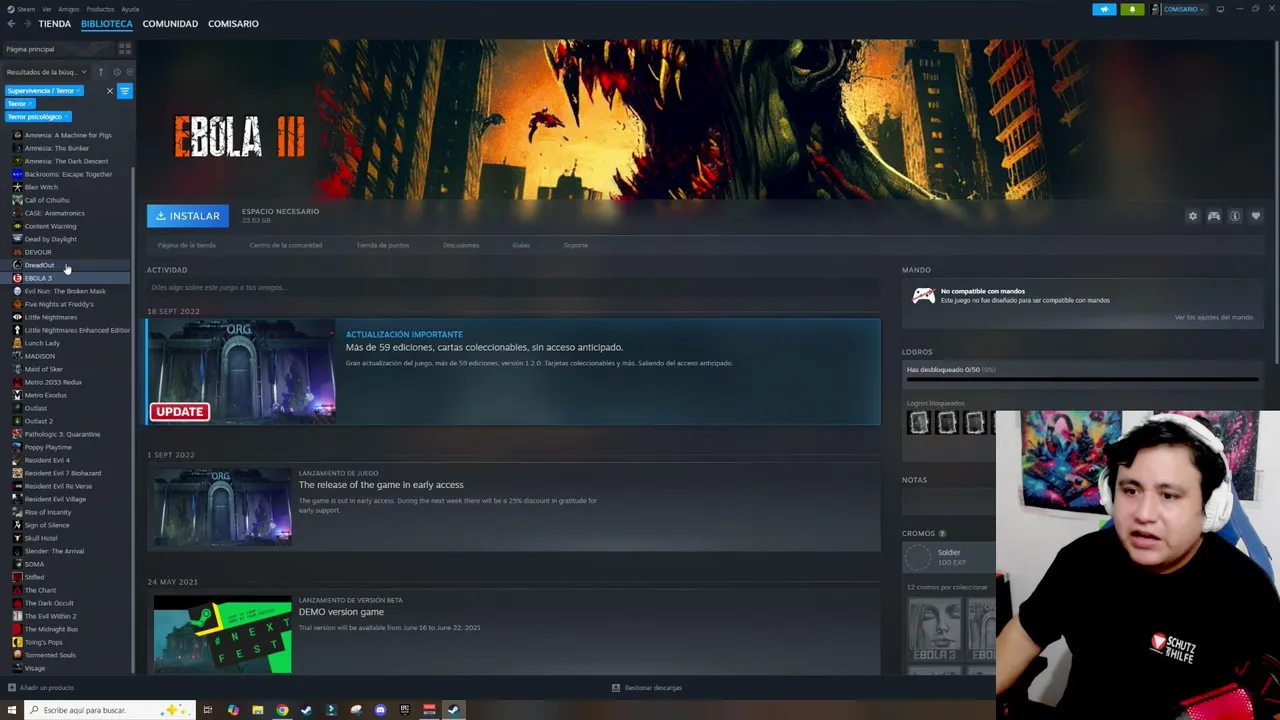Screen dimensions: 1280x720
Task: Click the achievements progress bar
Action: tap(1082, 380)
